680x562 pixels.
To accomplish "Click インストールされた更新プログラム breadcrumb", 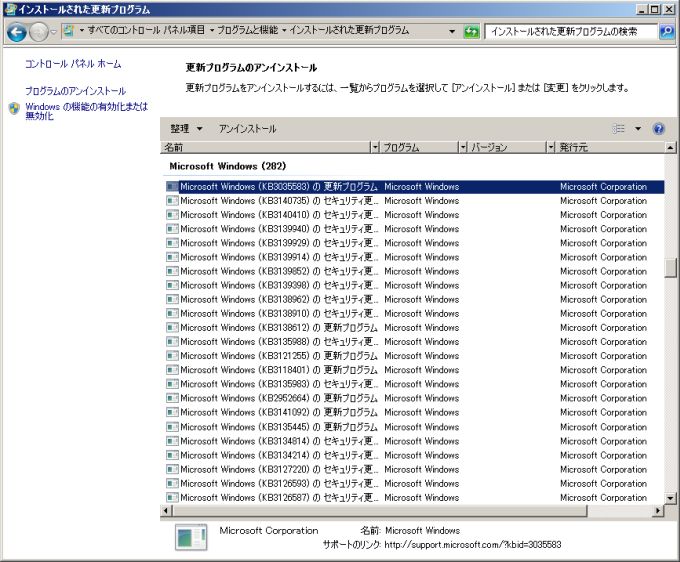I will (x=349, y=30).
